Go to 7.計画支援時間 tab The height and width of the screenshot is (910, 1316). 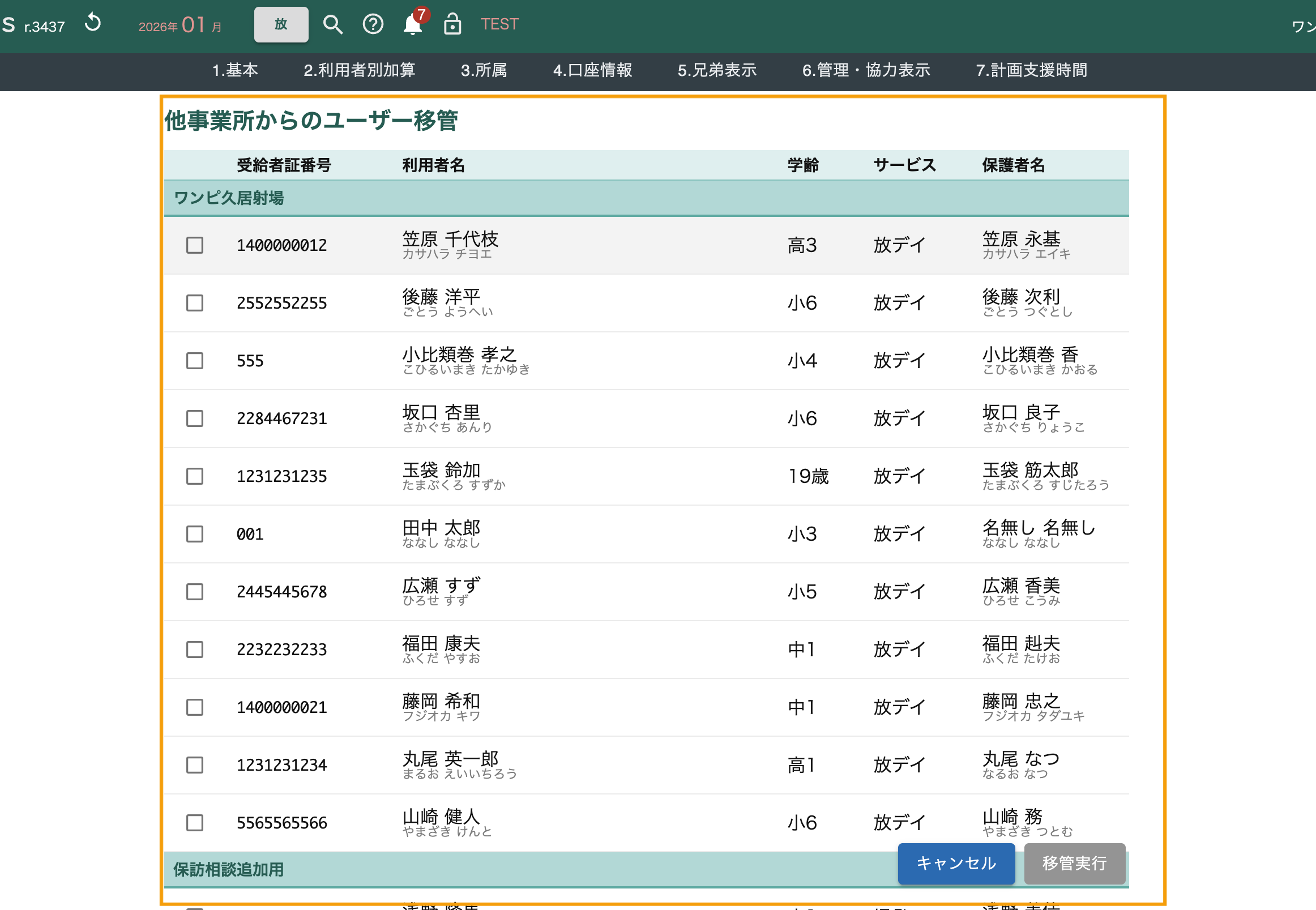1031,70
